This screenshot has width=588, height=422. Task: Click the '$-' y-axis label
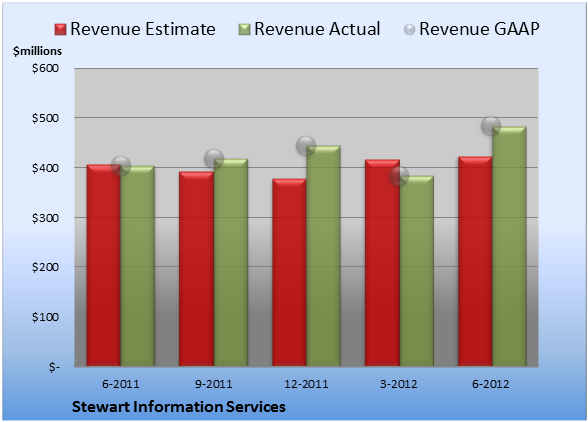pyautogui.click(x=54, y=367)
